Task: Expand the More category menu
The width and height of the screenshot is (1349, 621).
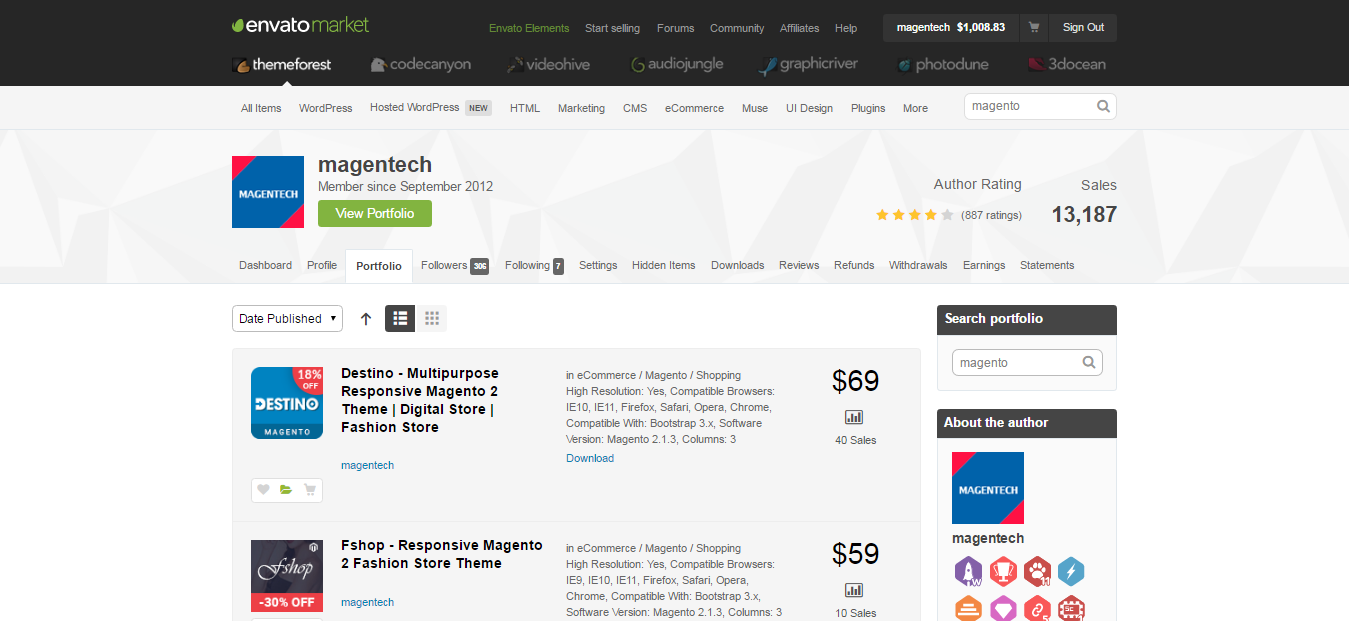Action: tap(915, 108)
